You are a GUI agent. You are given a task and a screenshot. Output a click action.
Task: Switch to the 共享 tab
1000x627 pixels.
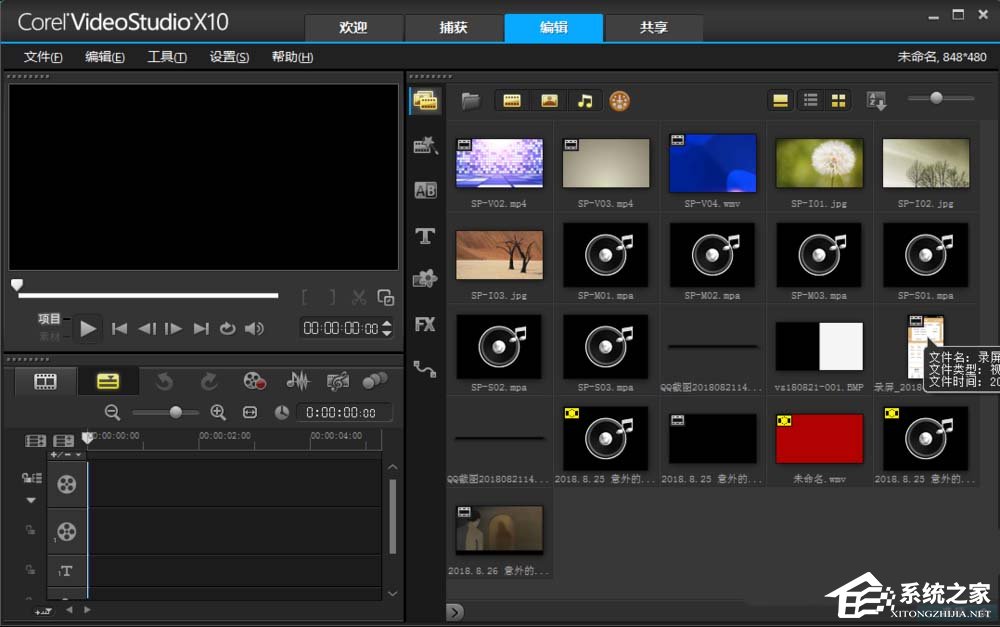tap(653, 28)
